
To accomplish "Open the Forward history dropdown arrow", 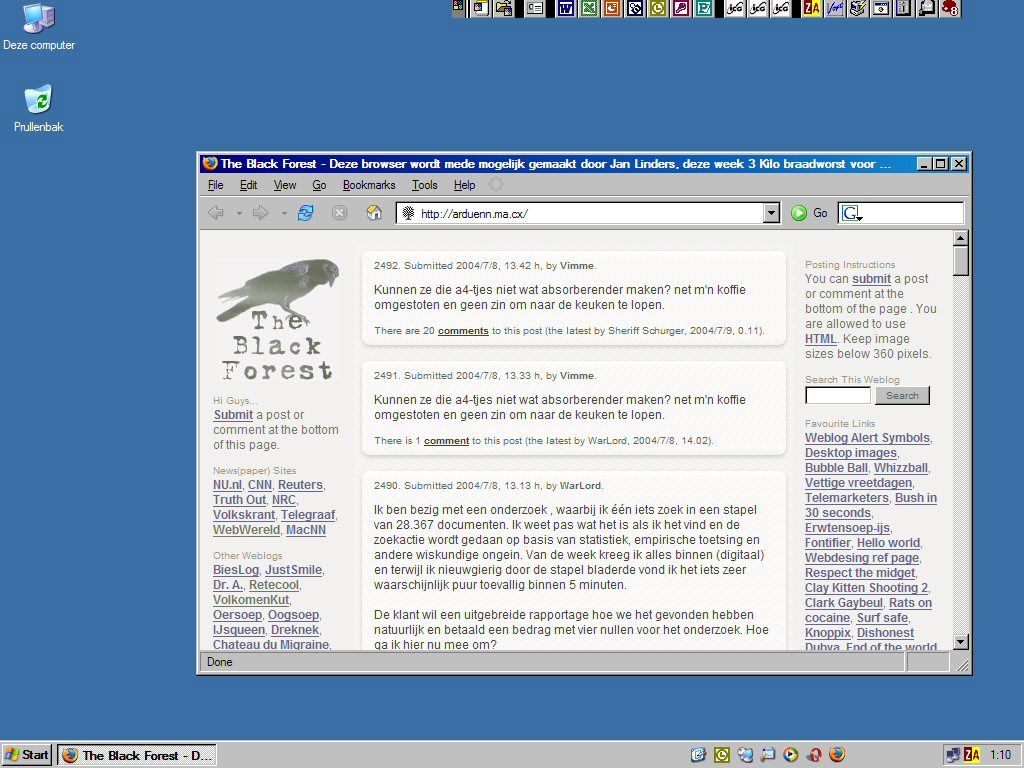I will point(284,214).
